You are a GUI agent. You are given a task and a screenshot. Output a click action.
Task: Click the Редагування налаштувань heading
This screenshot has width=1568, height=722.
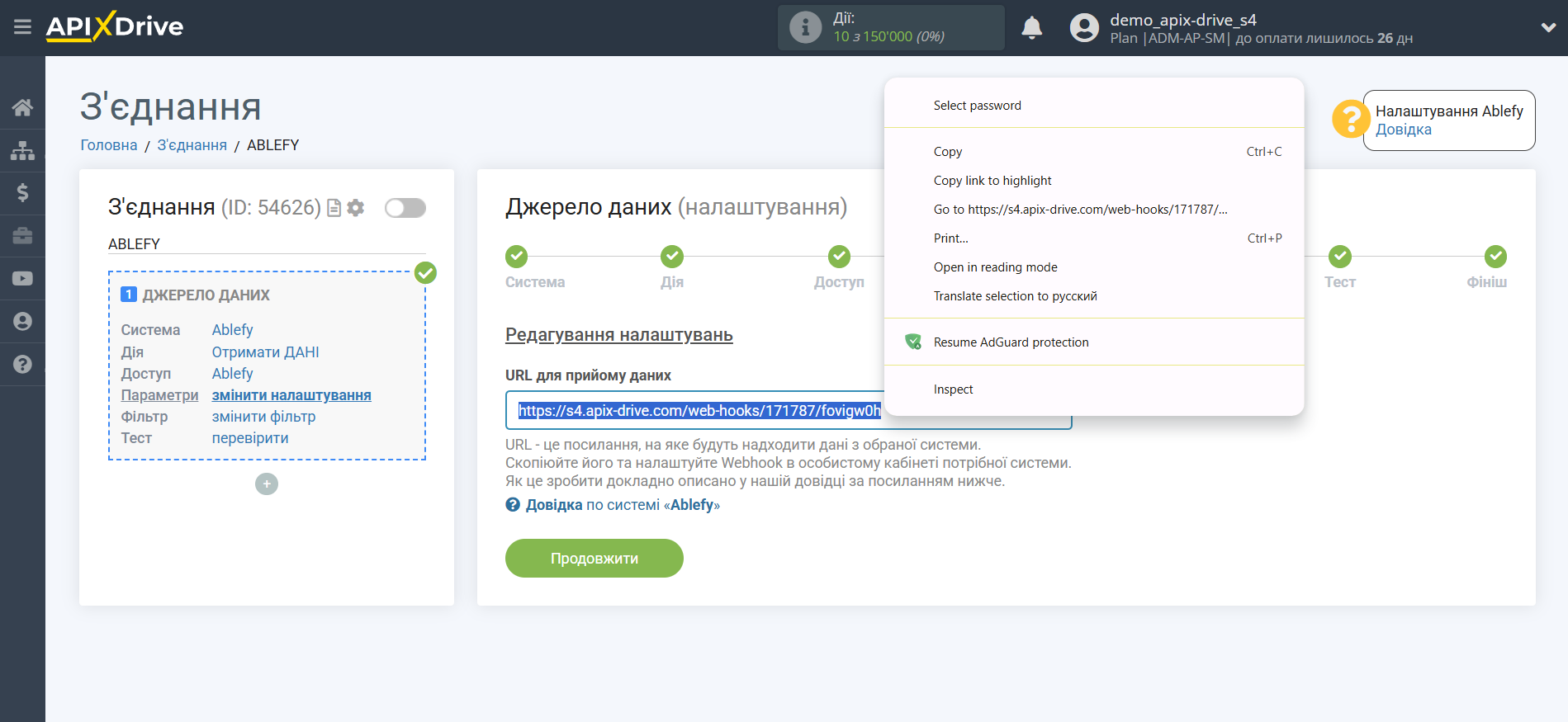tap(619, 335)
